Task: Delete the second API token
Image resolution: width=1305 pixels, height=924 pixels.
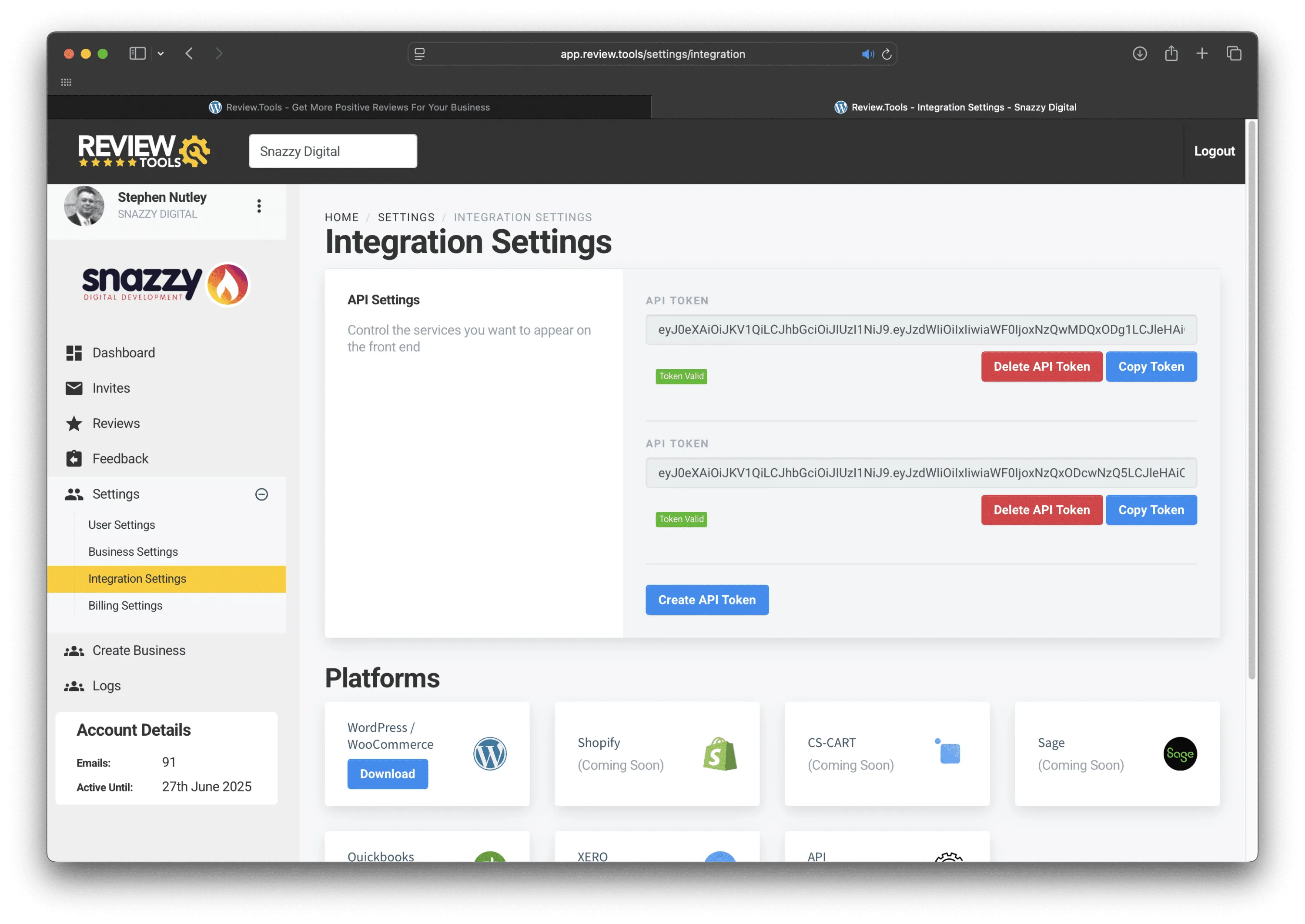Action: [x=1041, y=510]
